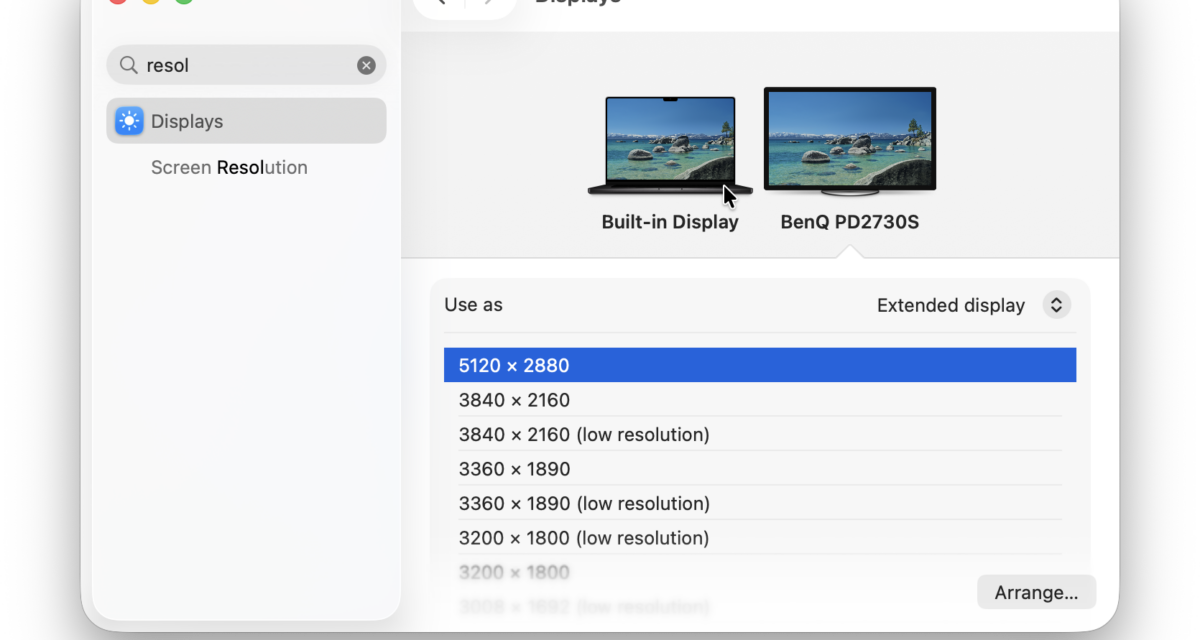Click the magnifying glass search icon
Image resolution: width=1200 pixels, height=640 pixels.
[x=129, y=65]
